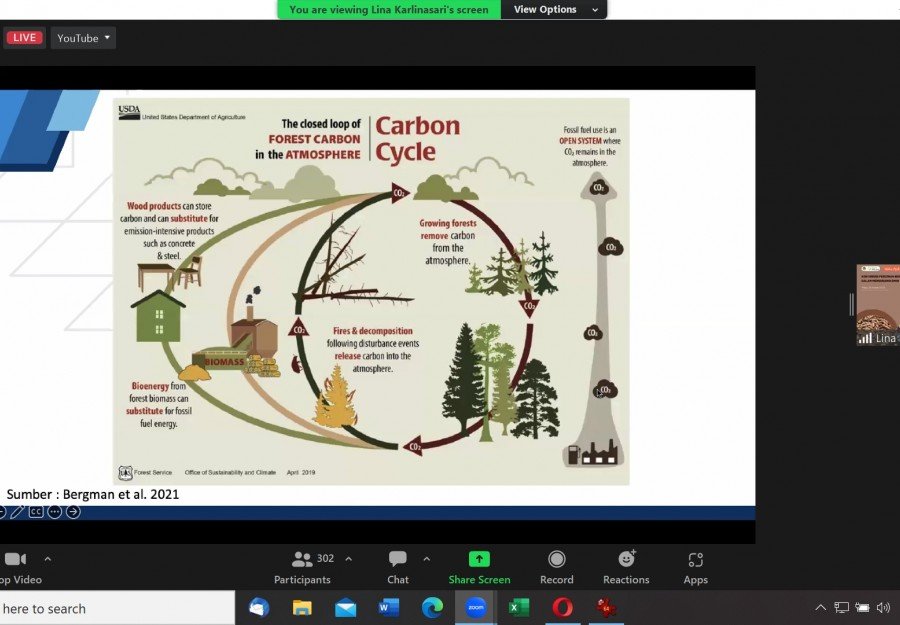Toggle the slideshow CC captions icon

[36, 512]
